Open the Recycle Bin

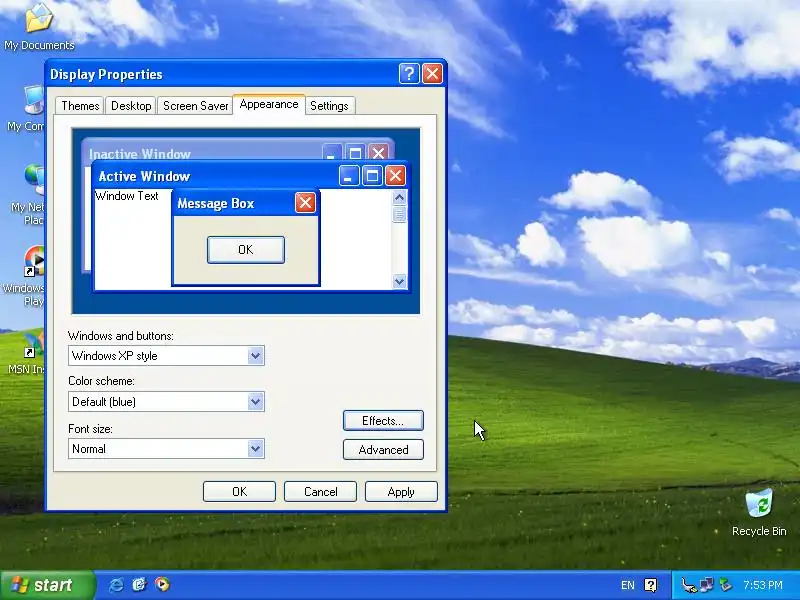tap(759, 513)
